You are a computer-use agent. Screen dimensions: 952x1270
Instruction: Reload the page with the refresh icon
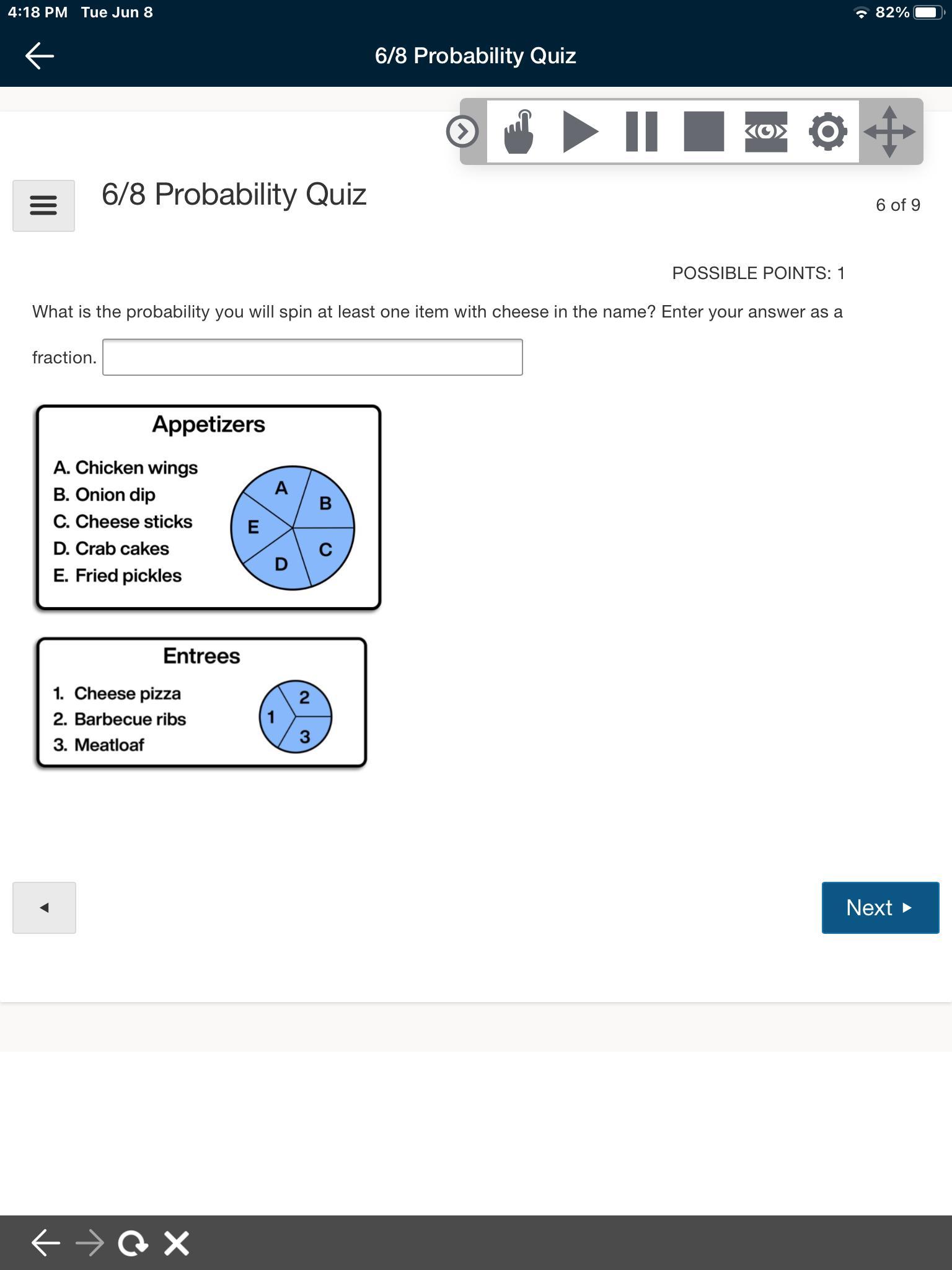tap(133, 1243)
